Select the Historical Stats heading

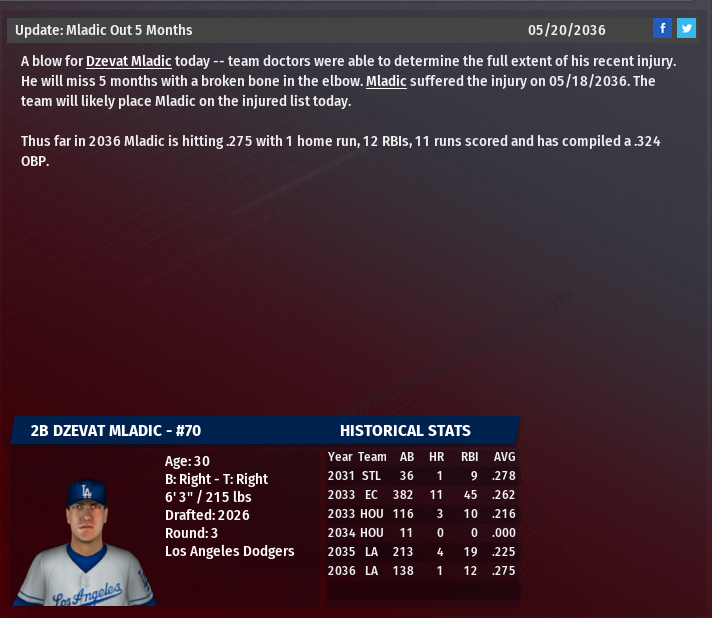[x=405, y=431]
